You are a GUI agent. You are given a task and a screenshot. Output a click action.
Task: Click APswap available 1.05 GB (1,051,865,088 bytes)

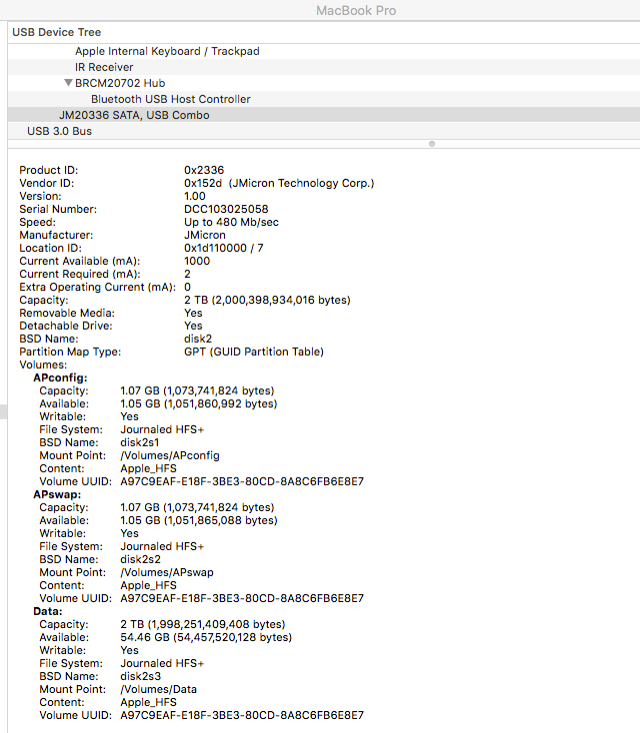tap(199, 521)
